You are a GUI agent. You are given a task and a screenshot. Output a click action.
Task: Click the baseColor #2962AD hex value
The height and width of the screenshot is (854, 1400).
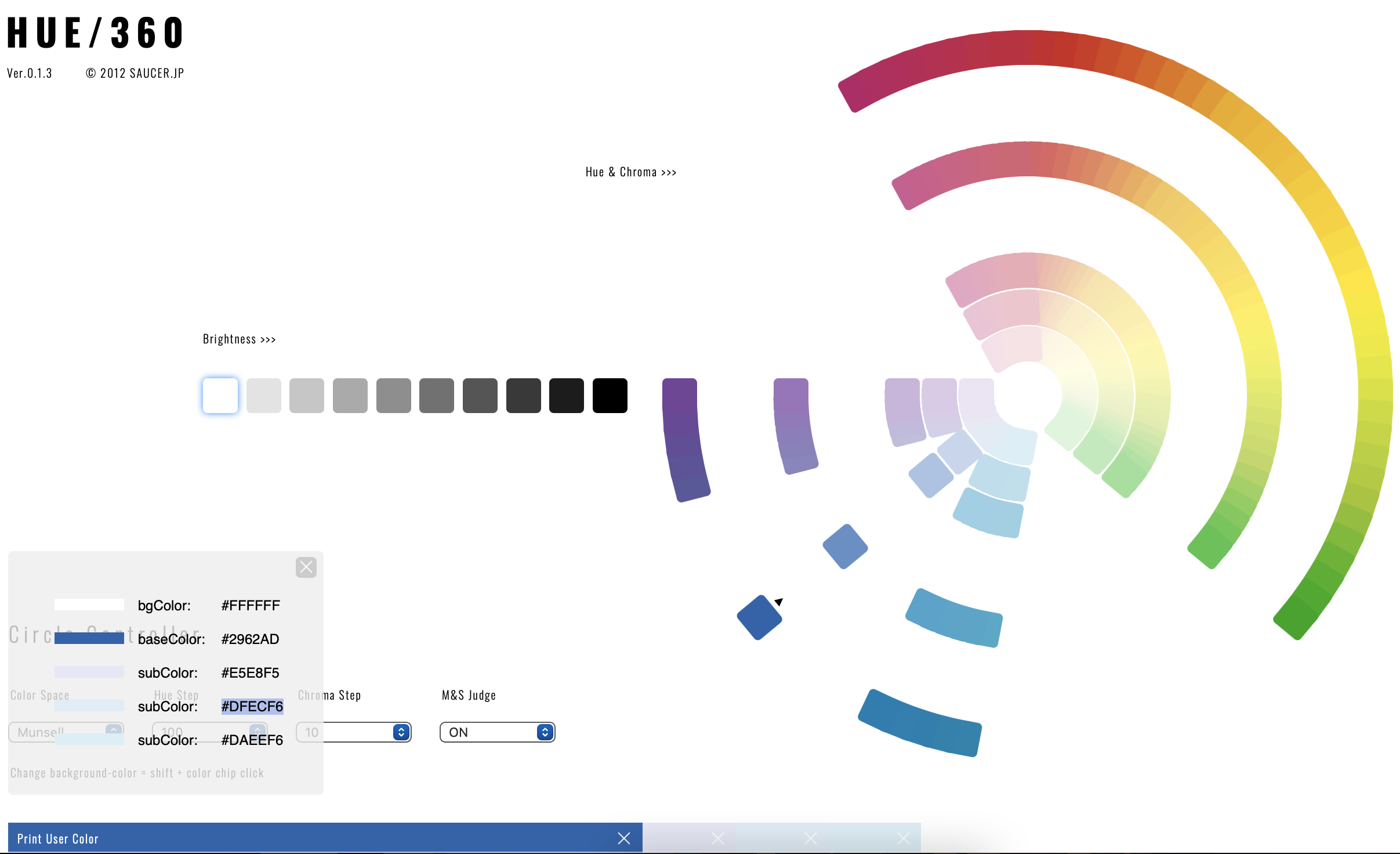(x=250, y=639)
